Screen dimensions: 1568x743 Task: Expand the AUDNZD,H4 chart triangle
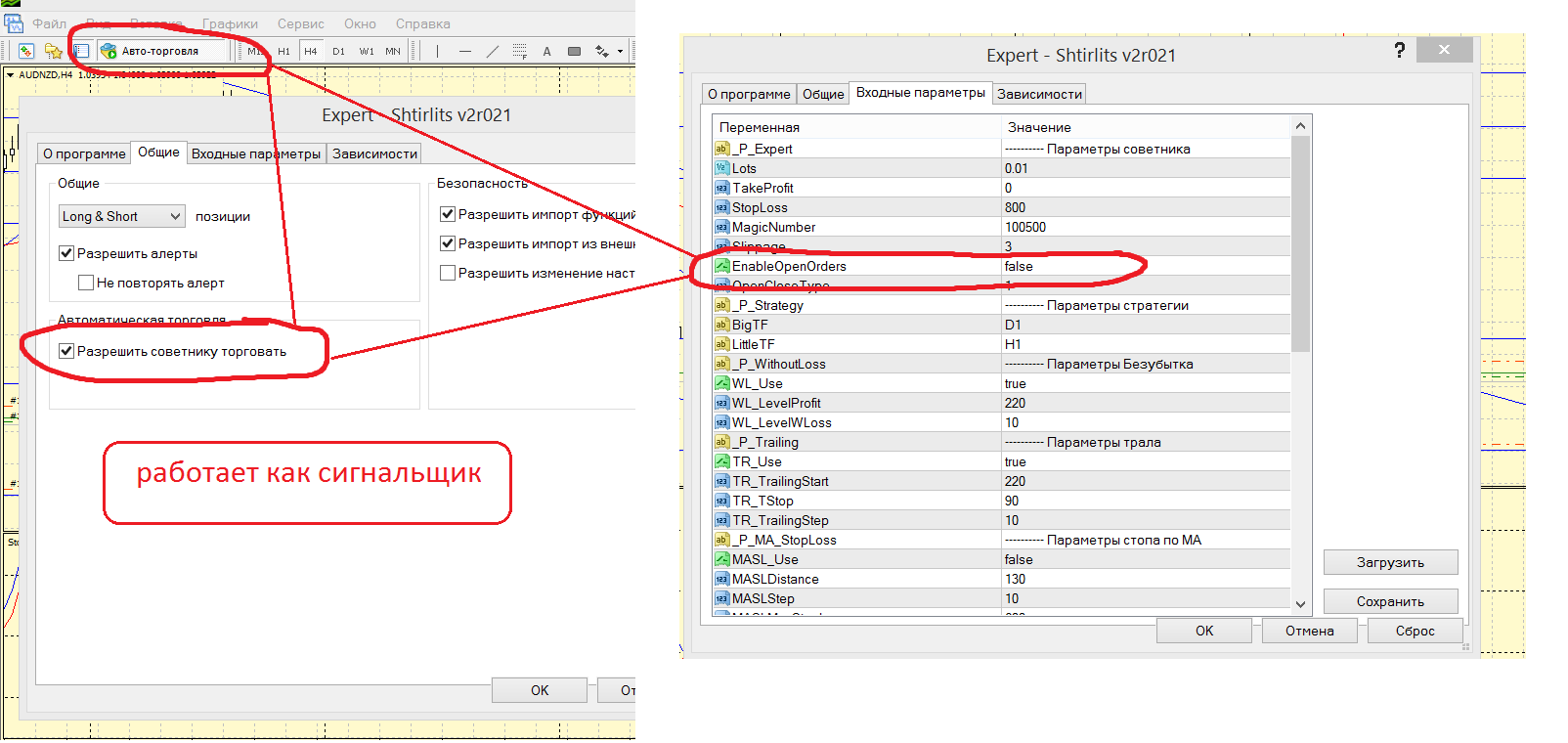pyautogui.click(x=10, y=74)
